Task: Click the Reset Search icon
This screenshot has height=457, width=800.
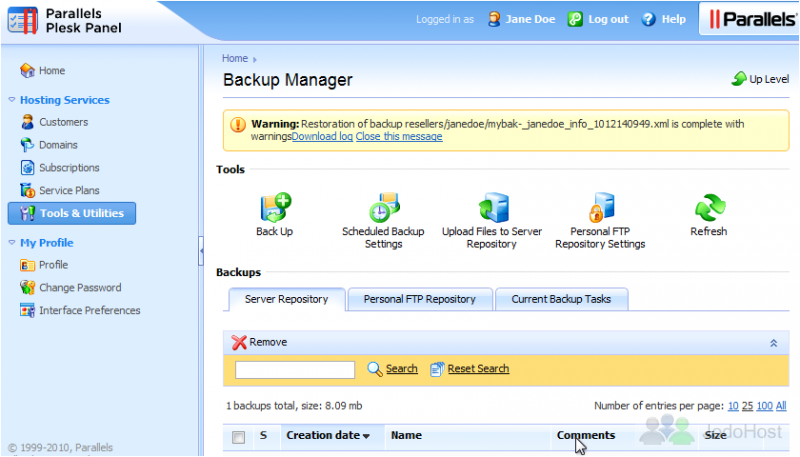Action: pos(437,369)
